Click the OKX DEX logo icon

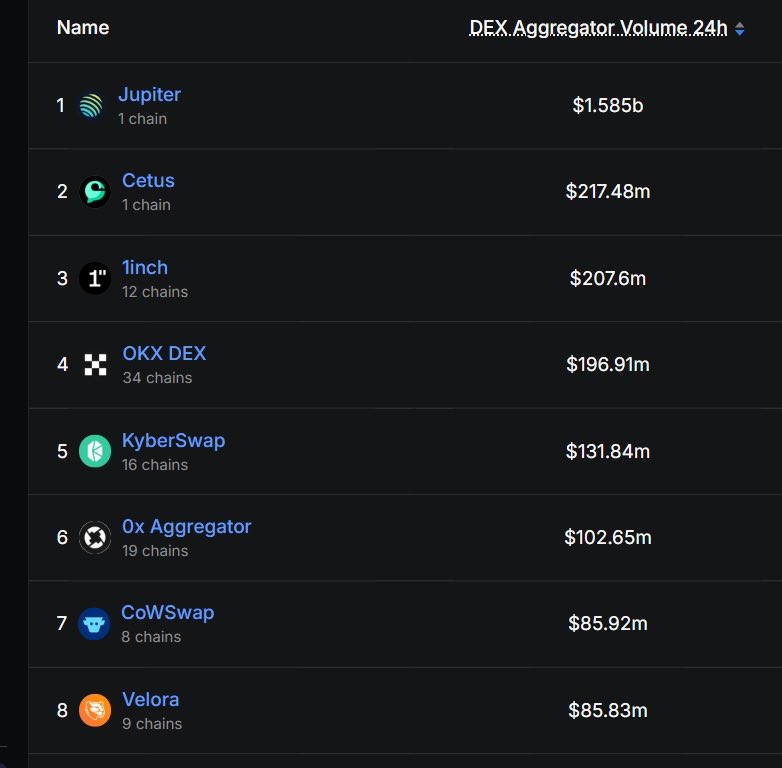click(95, 365)
